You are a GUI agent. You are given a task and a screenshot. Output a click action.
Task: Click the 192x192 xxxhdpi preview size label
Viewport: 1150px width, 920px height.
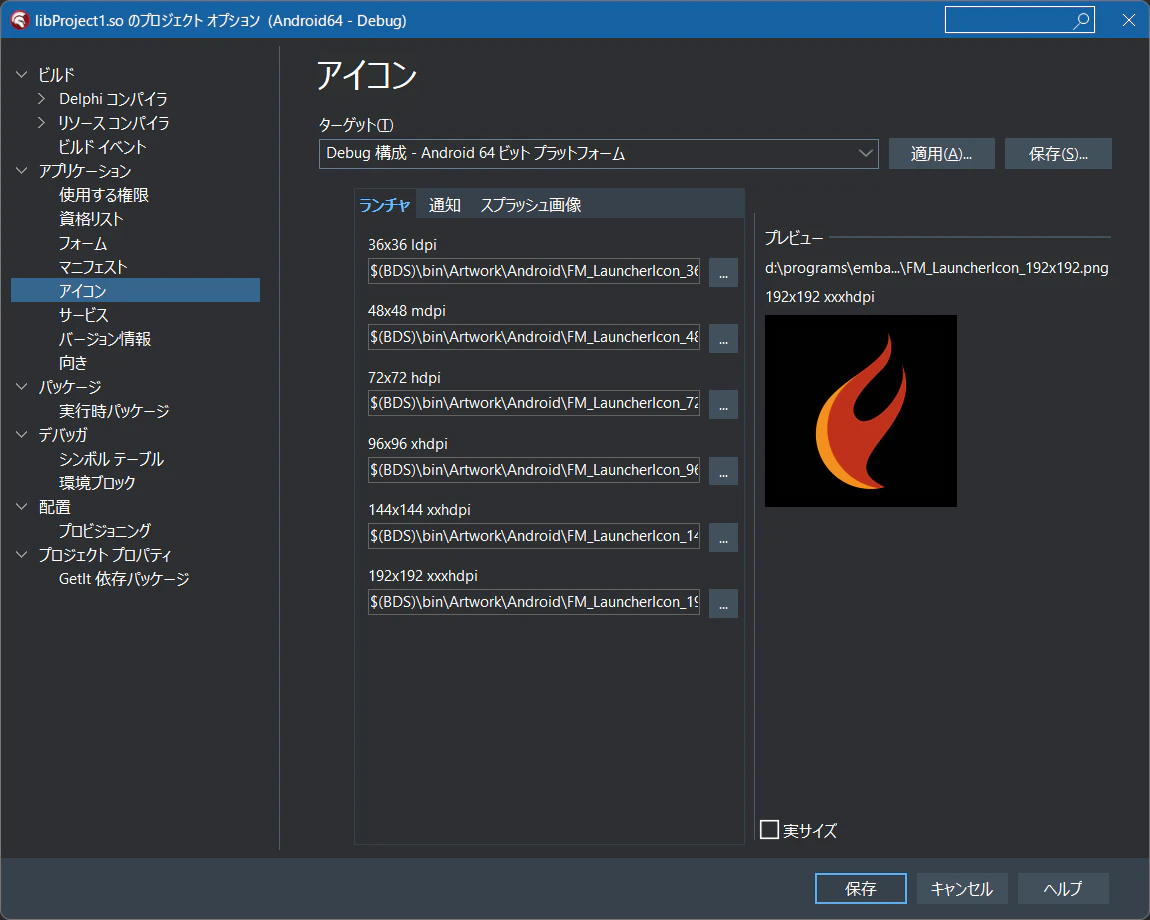820,296
